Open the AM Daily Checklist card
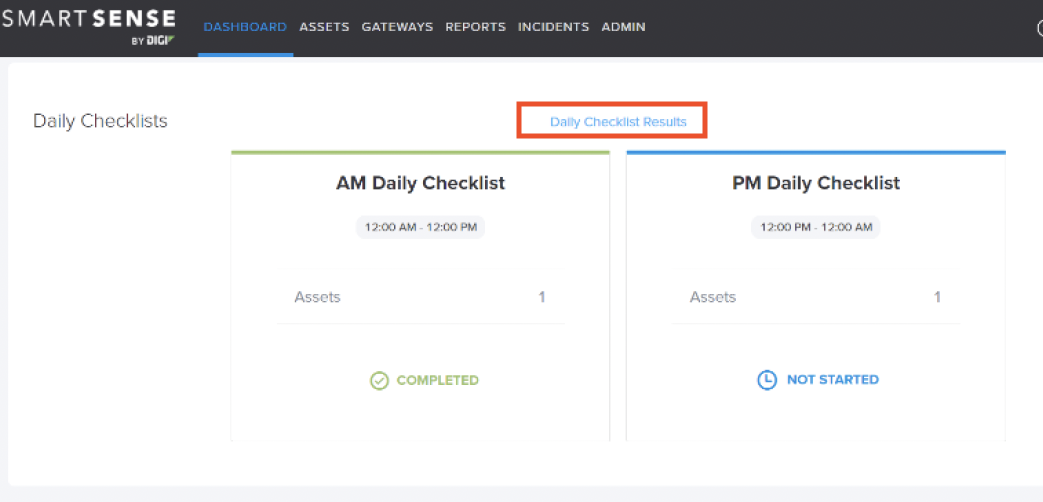 tap(420, 296)
